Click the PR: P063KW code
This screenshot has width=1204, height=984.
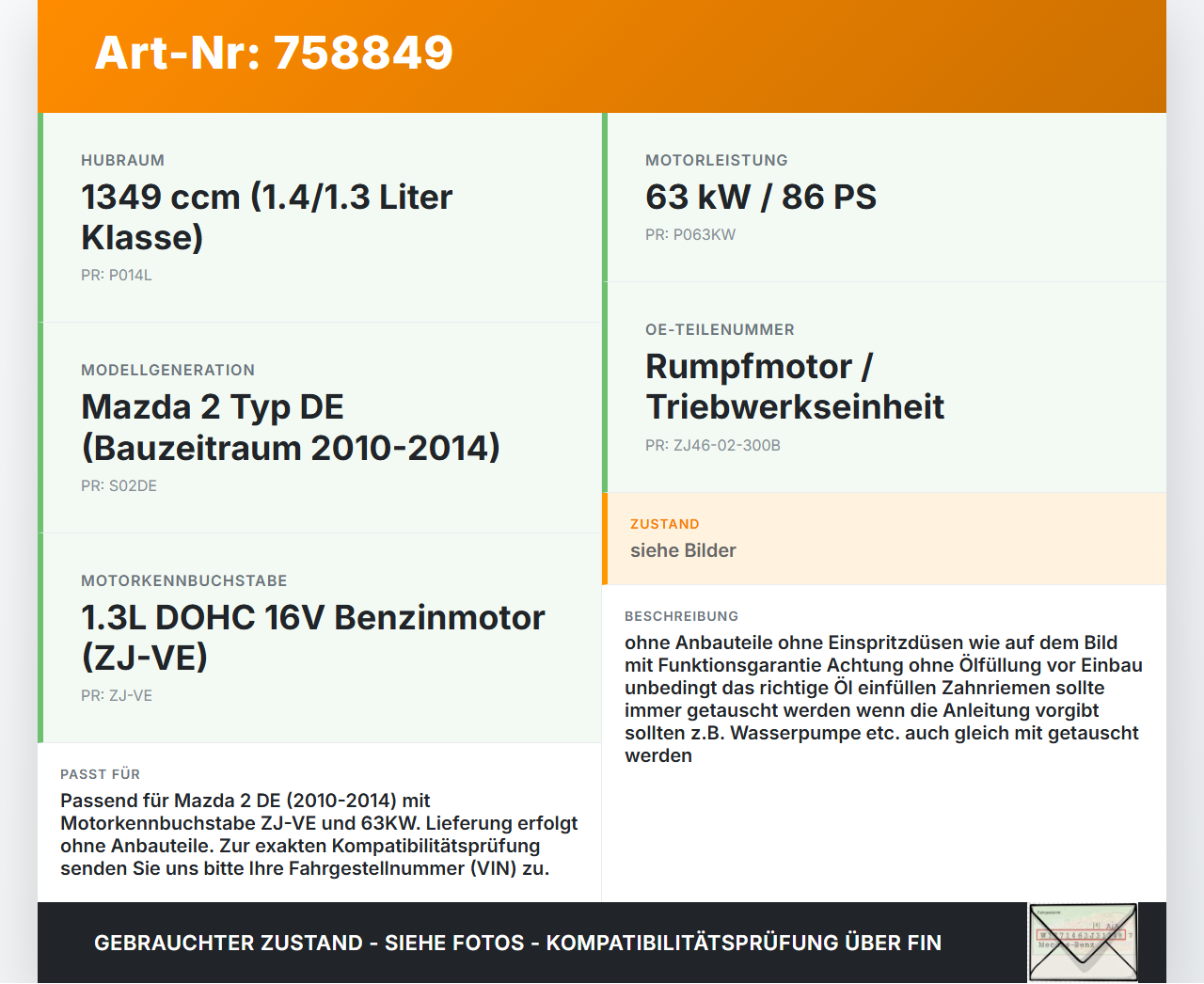[690, 235]
